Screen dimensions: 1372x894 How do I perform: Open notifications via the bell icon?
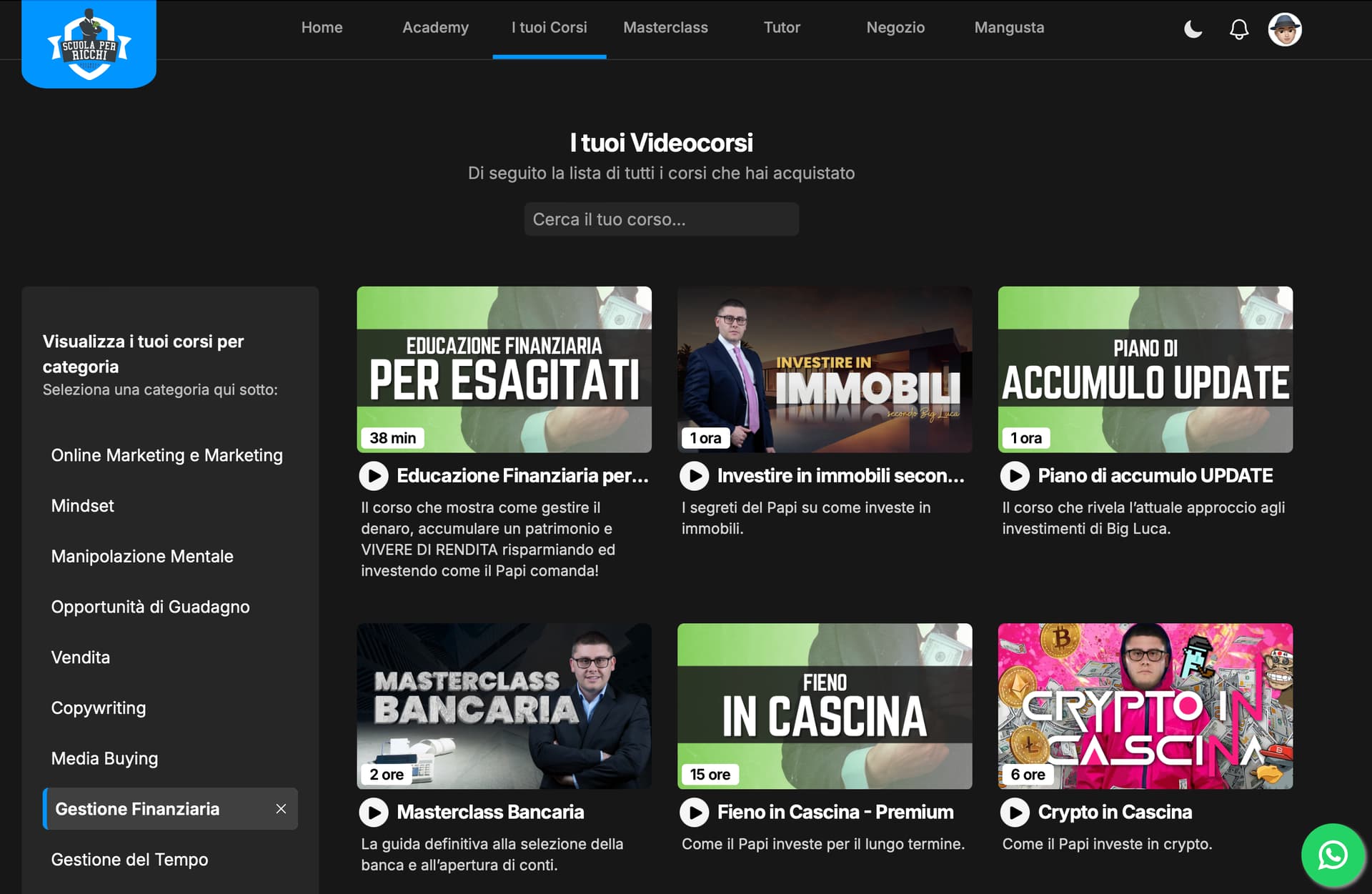click(1239, 29)
